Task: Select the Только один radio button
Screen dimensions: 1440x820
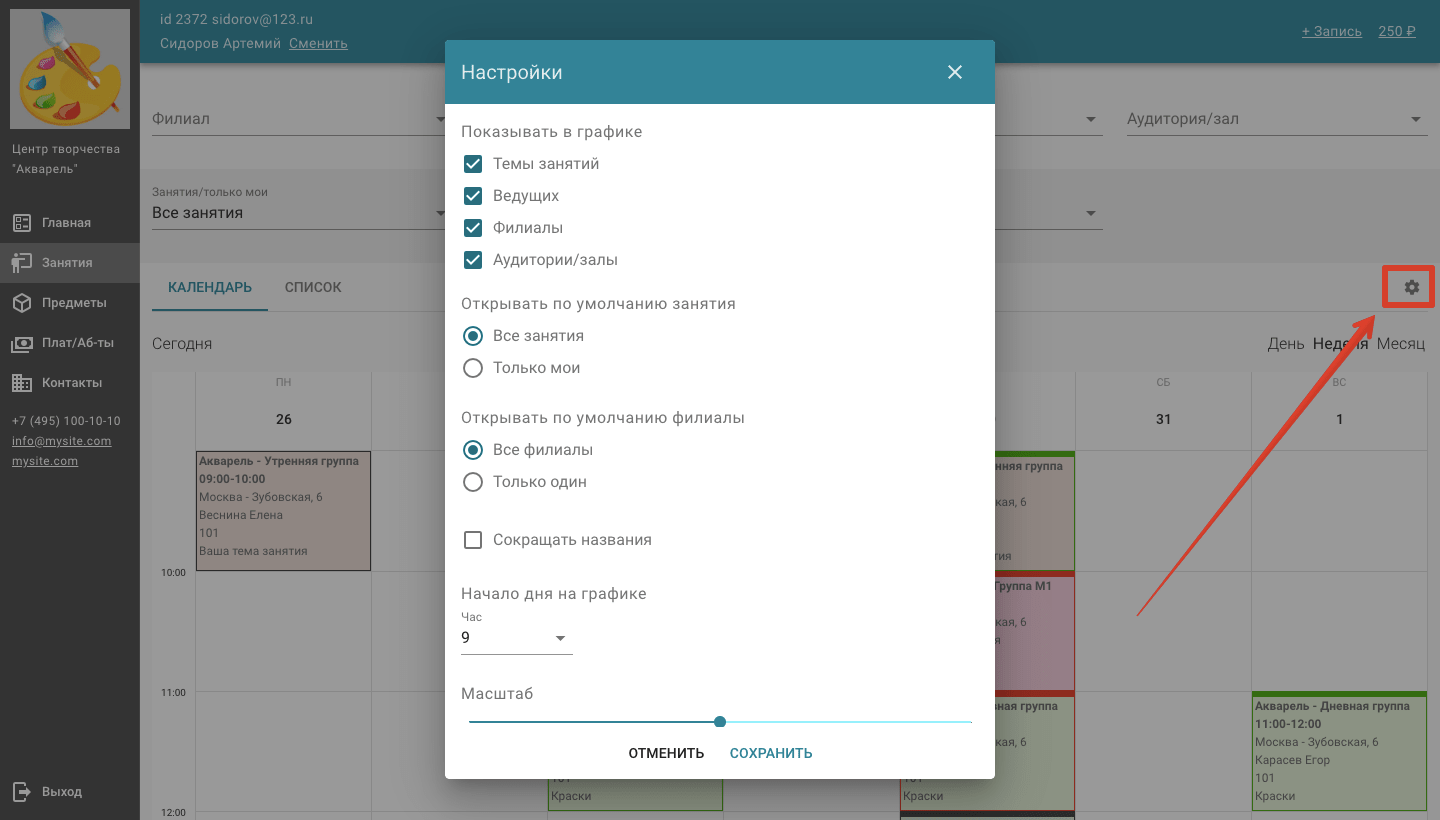Action: (473, 482)
